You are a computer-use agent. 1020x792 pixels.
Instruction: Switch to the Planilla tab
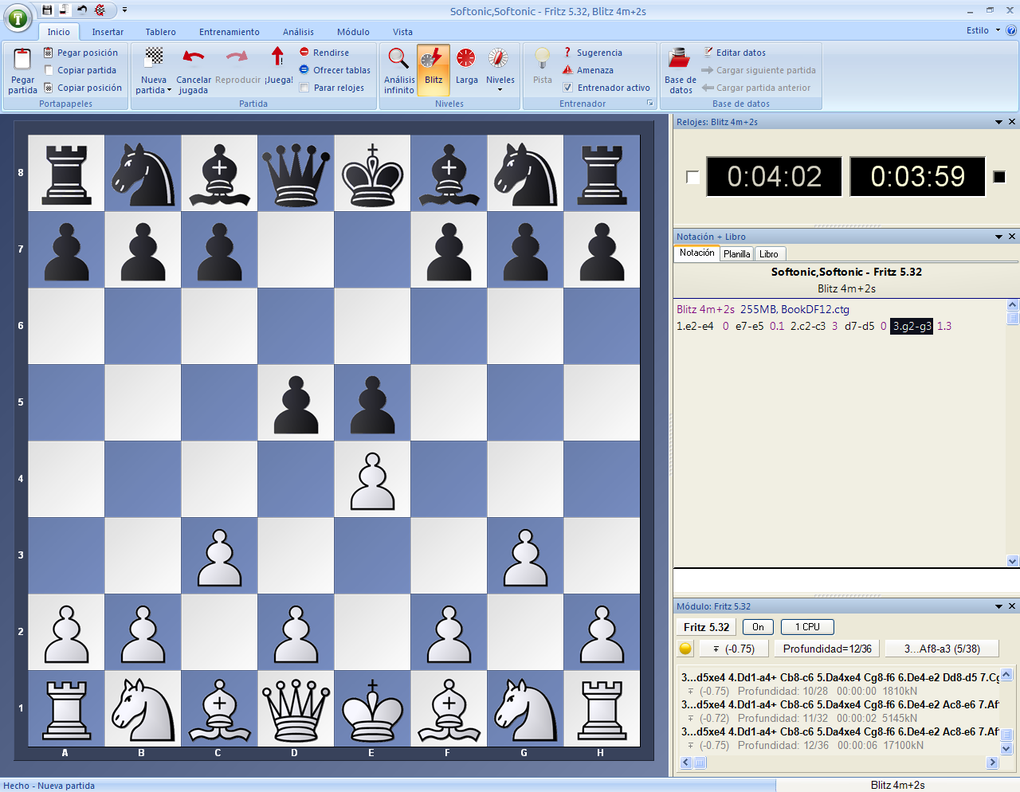tap(736, 254)
